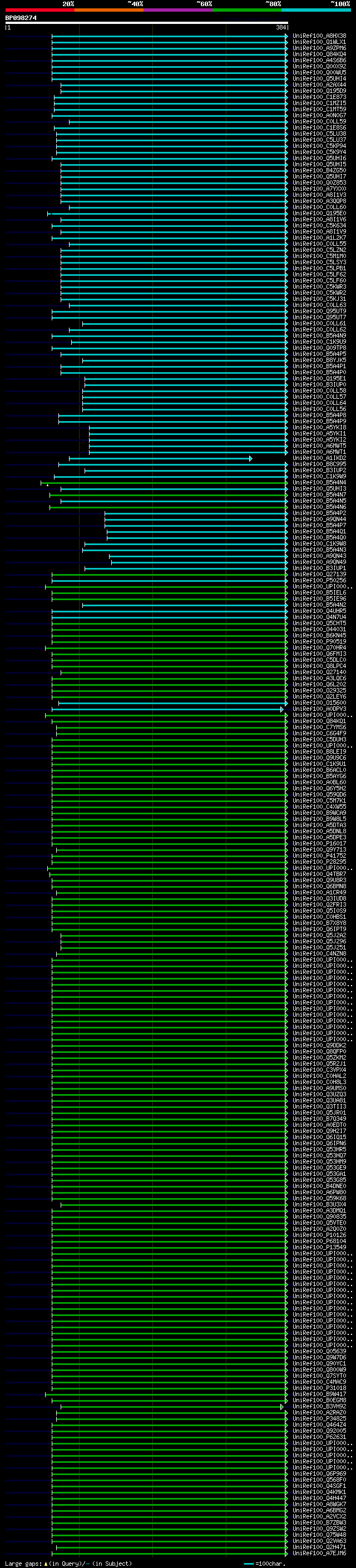Click the cyan ~100% legend bar
Viewport: 356px width, 1568px height.
316,10
